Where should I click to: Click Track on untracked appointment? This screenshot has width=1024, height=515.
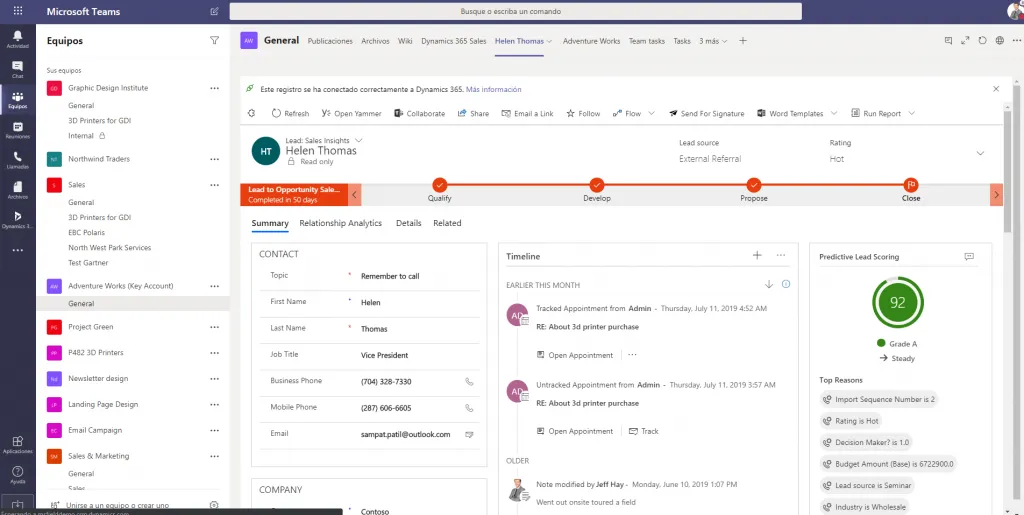click(x=643, y=431)
